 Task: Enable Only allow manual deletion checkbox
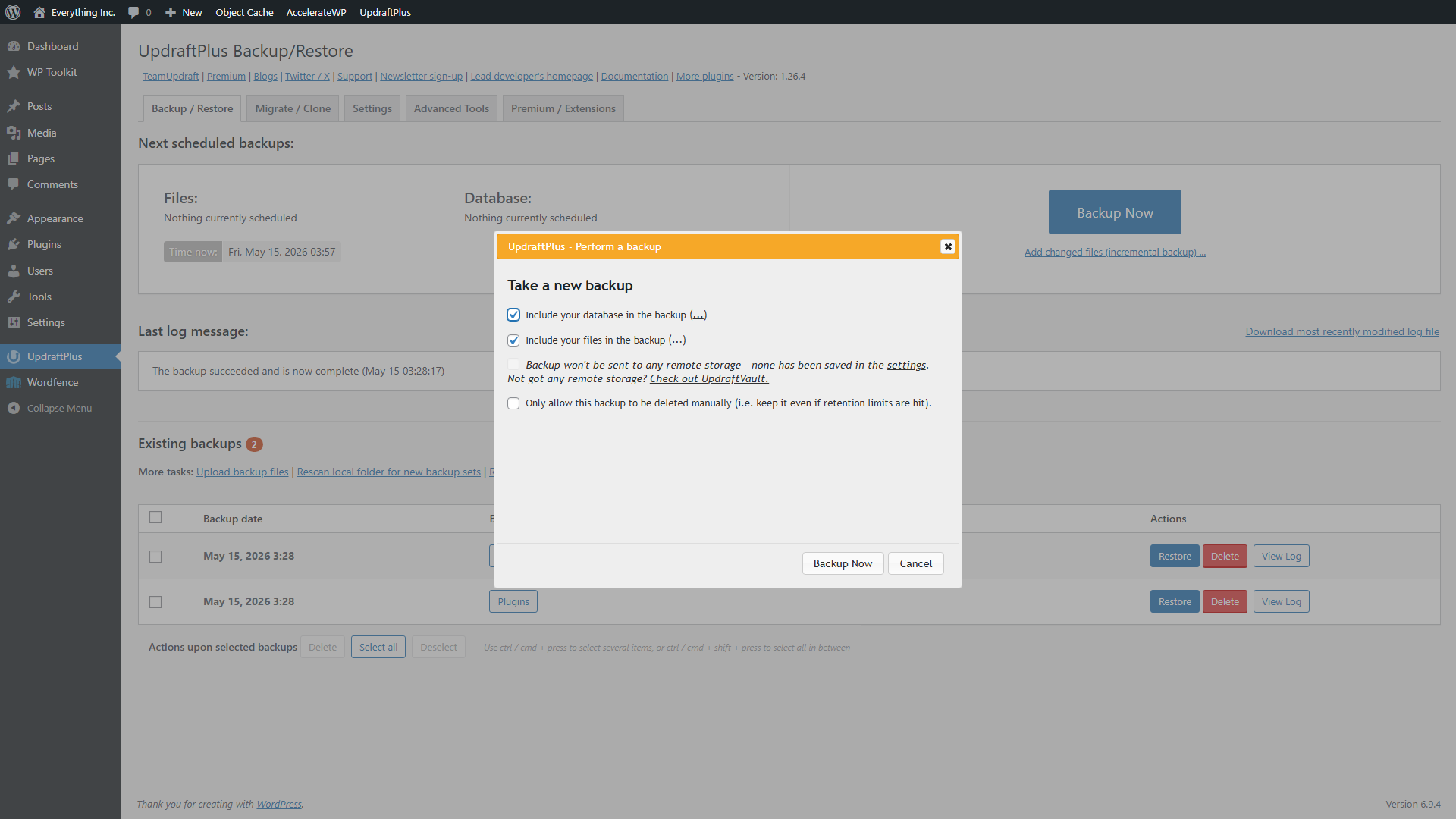[513, 403]
